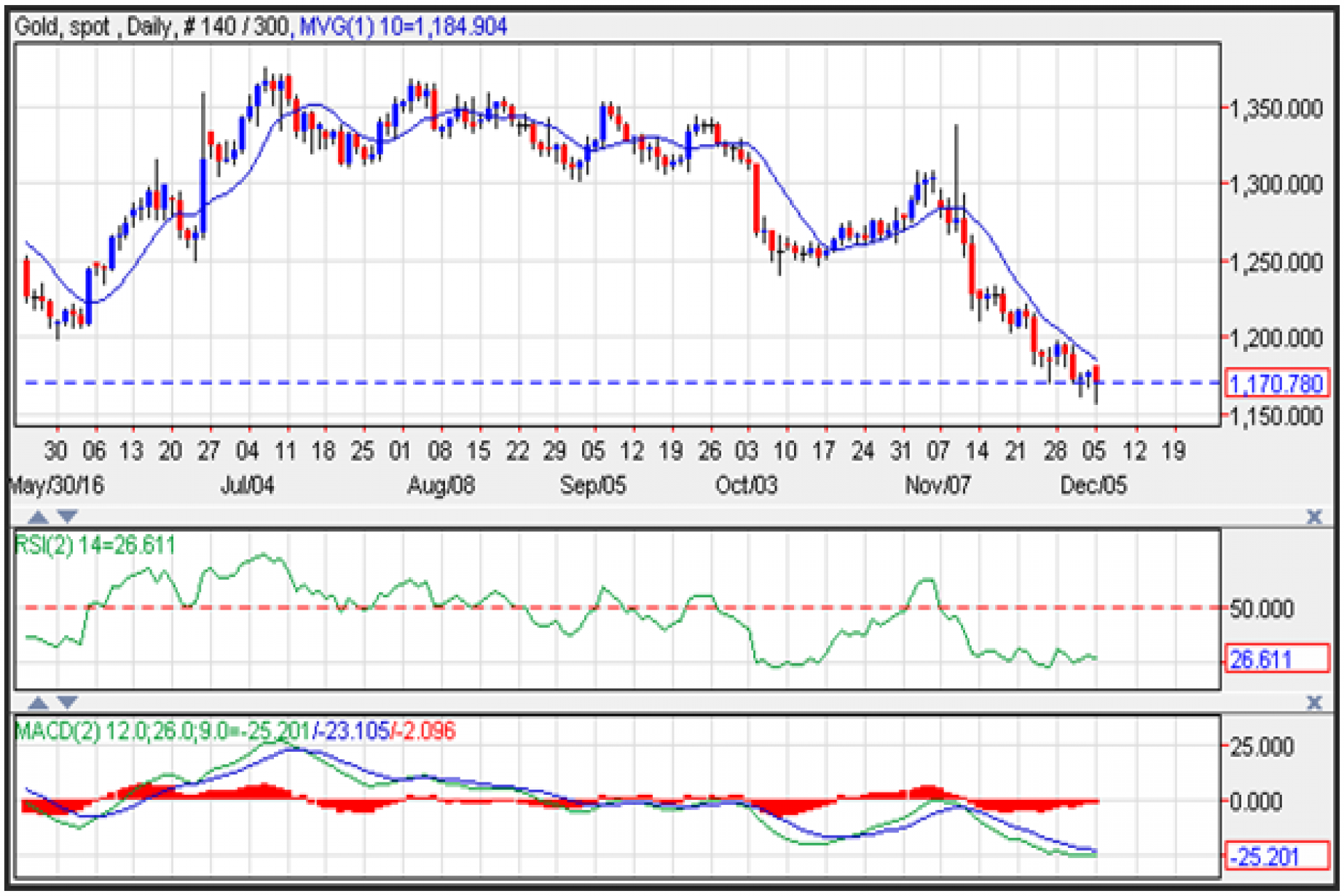Image resolution: width=1344 pixels, height=896 pixels.
Task: Click the 26.611 RSI value tag
Action: point(1276,659)
